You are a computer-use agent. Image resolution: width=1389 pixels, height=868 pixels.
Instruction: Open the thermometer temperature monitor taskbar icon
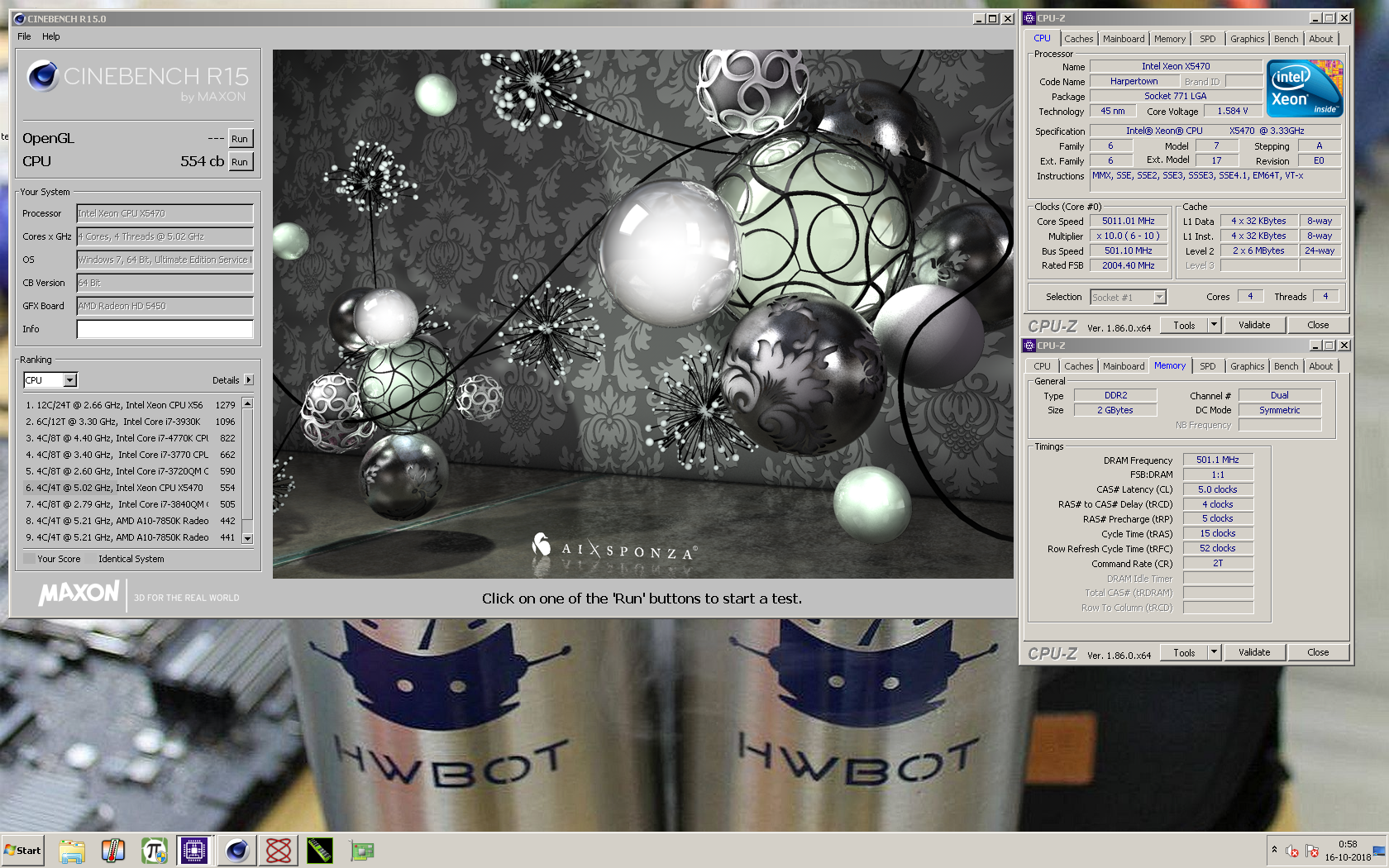(113, 851)
